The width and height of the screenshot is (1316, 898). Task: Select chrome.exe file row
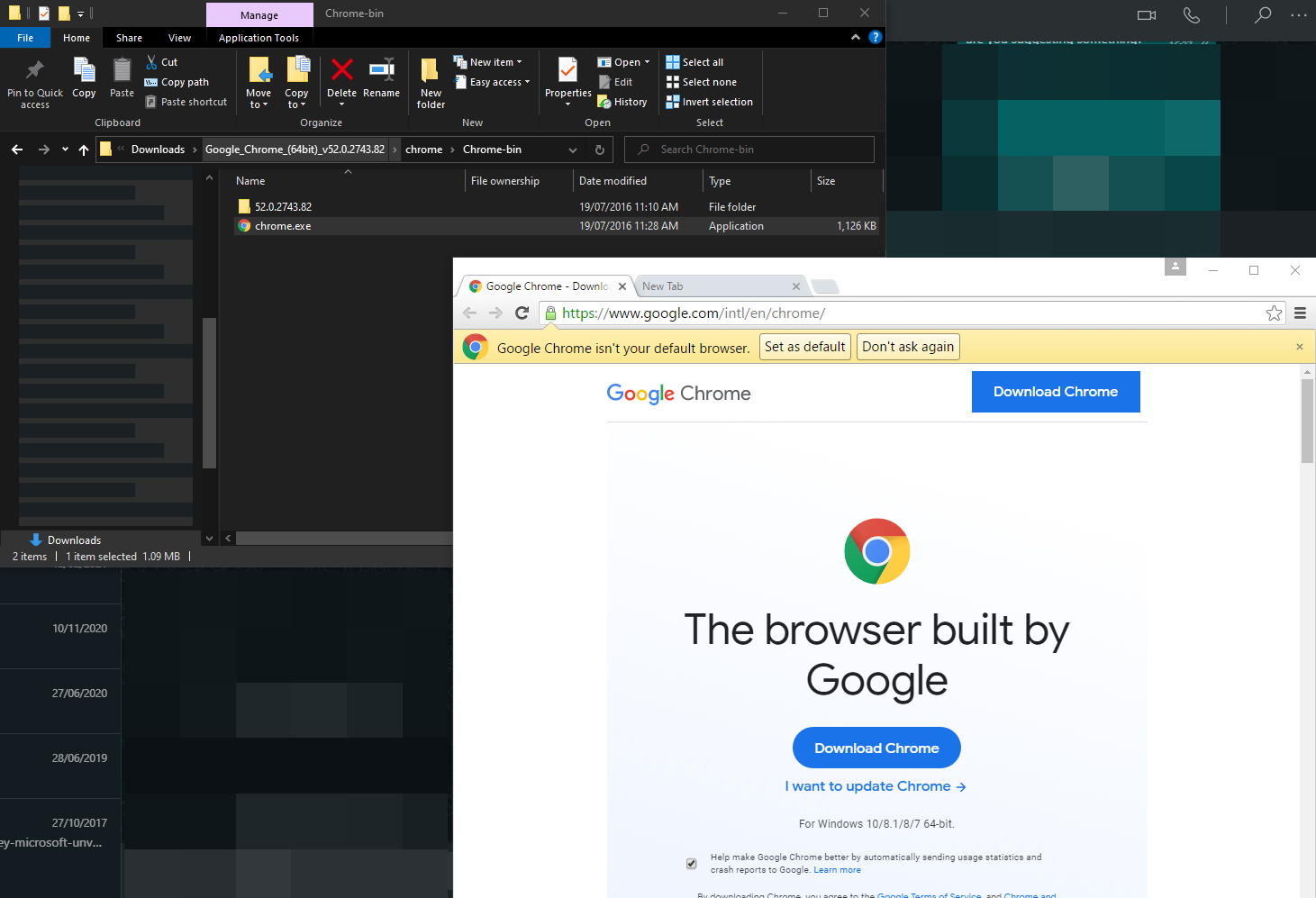pos(557,226)
